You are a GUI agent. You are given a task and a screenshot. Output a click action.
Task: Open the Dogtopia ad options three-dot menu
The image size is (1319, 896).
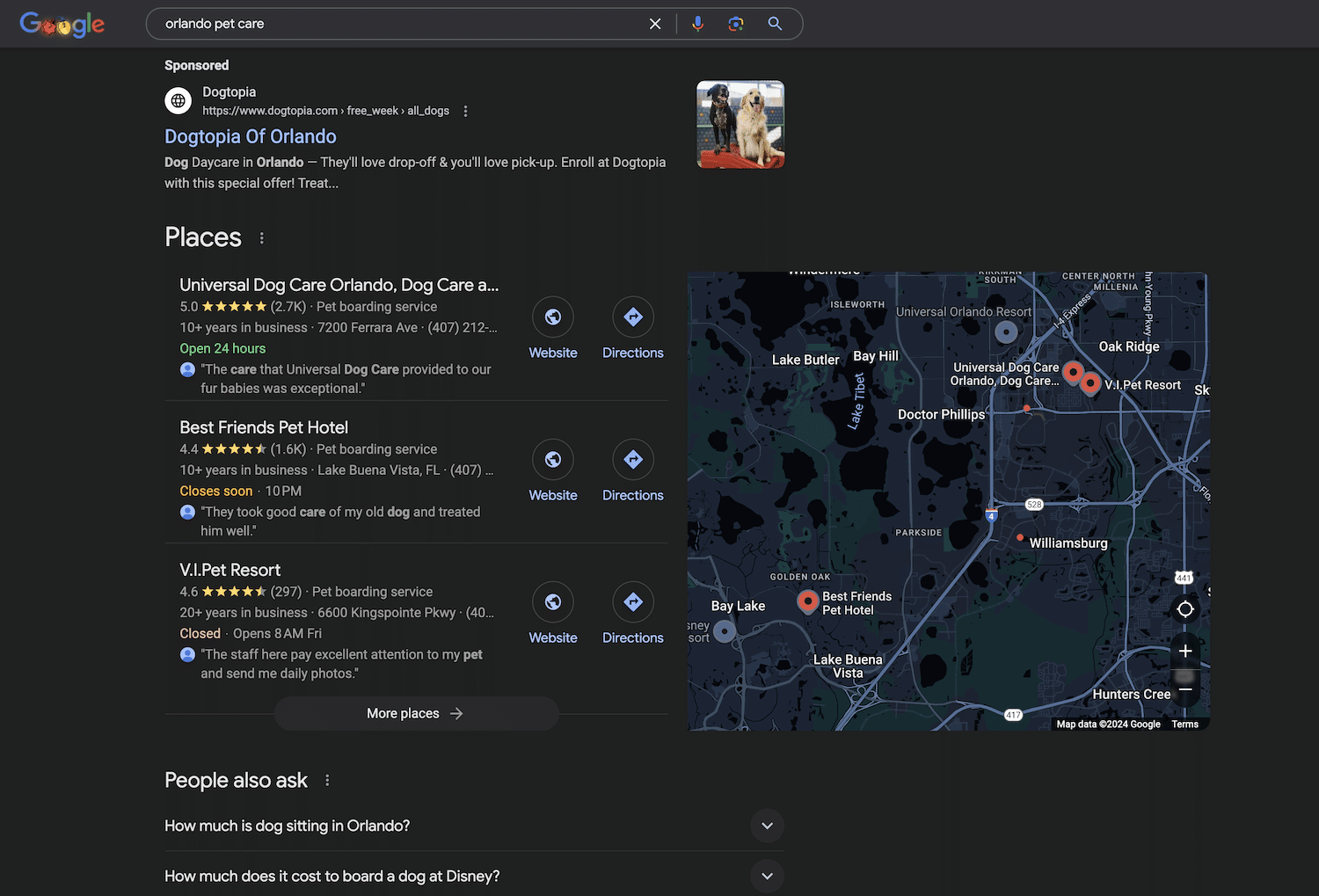465,111
